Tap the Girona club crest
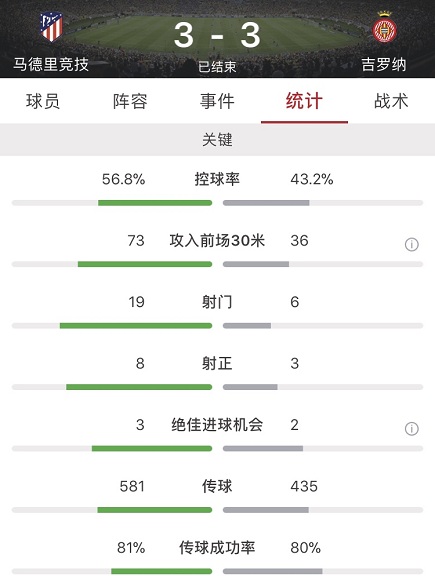This screenshot has width=435, height=576. [x=384, y=27]
